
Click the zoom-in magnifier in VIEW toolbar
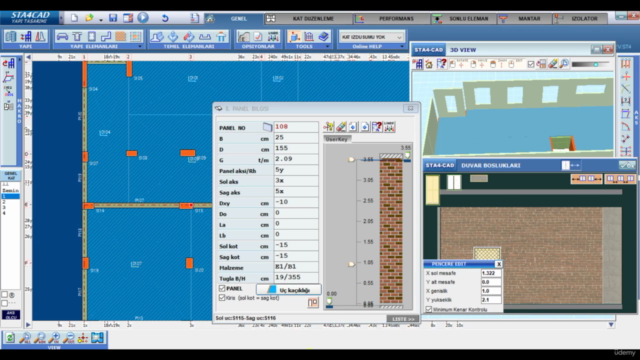tap(54, 338)
